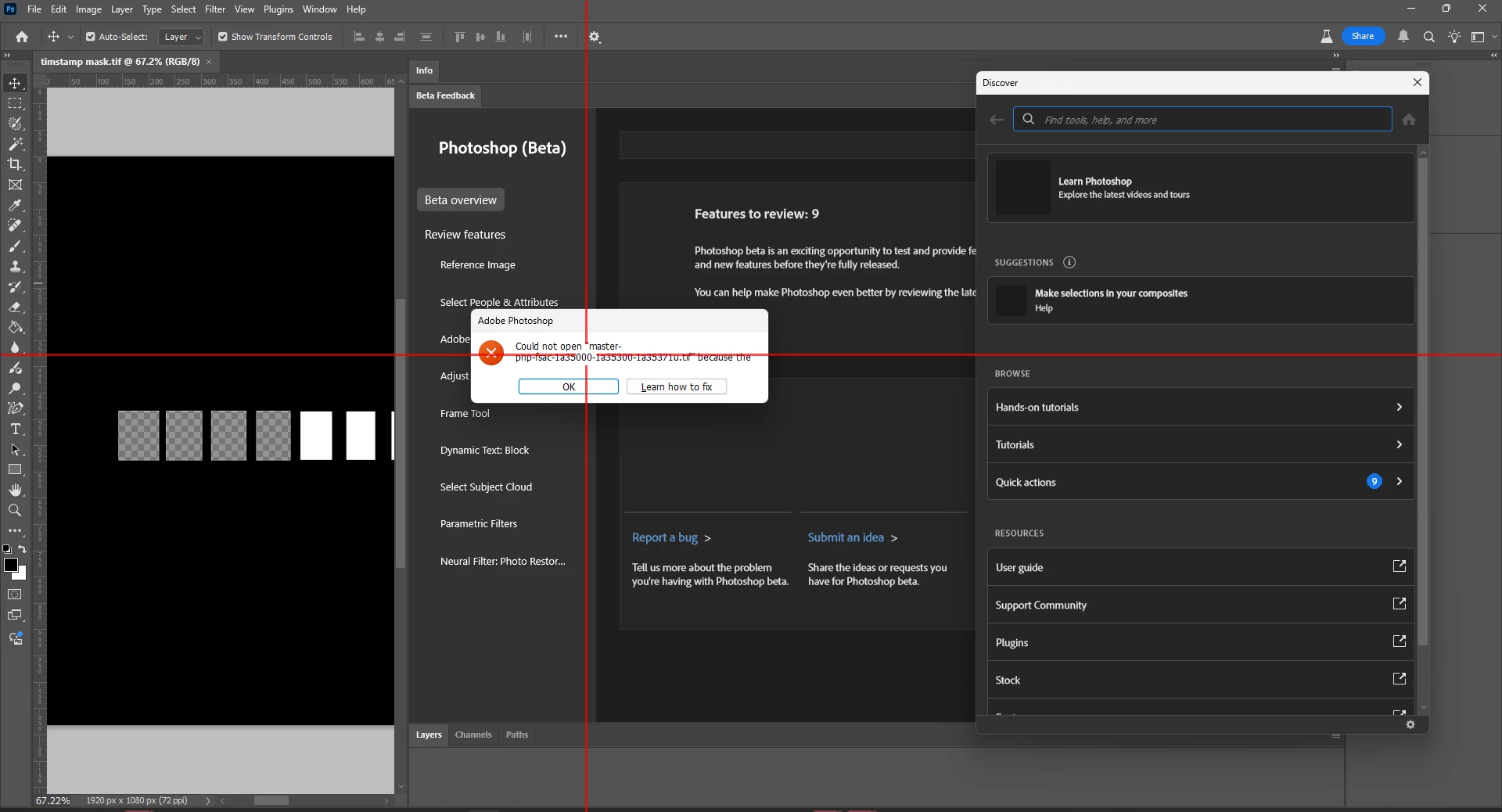Activate the Eraser tool
Image resolution: width=1502 pixels, height=812 pixels.
[x=15, y=307]
